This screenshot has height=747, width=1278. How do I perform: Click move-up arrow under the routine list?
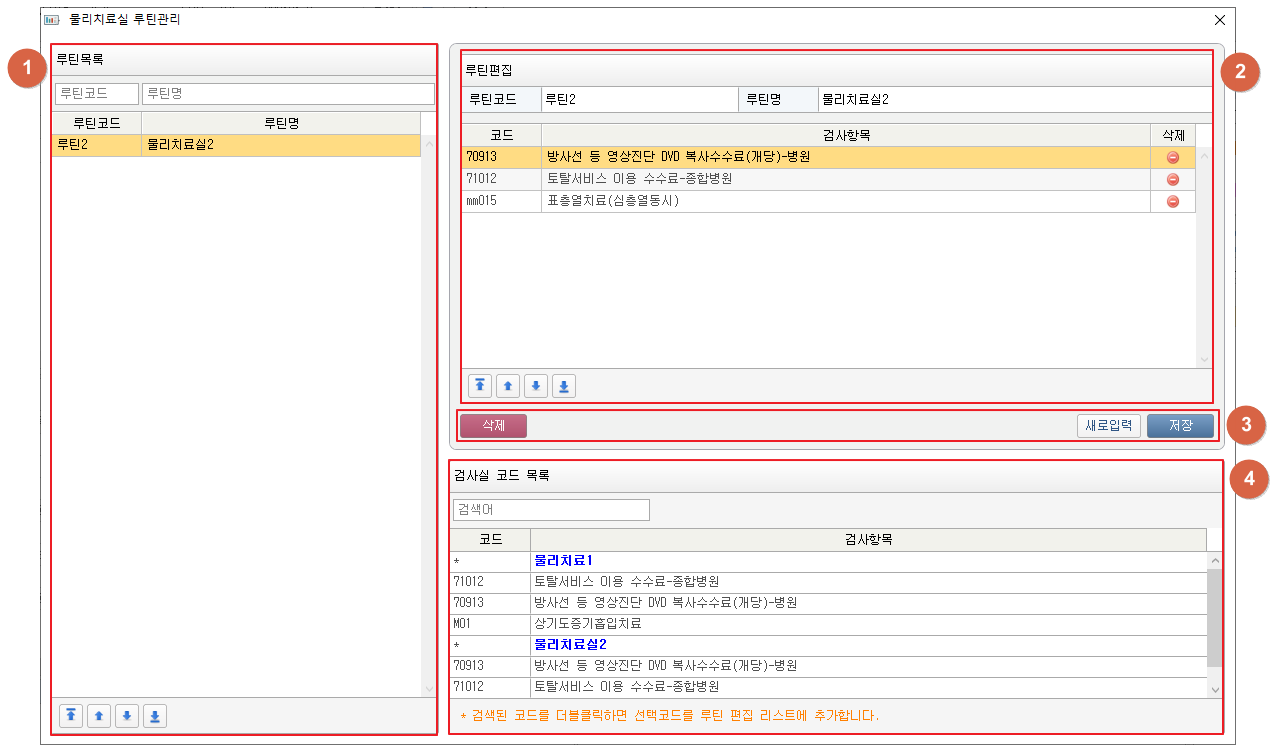(99, 715)
